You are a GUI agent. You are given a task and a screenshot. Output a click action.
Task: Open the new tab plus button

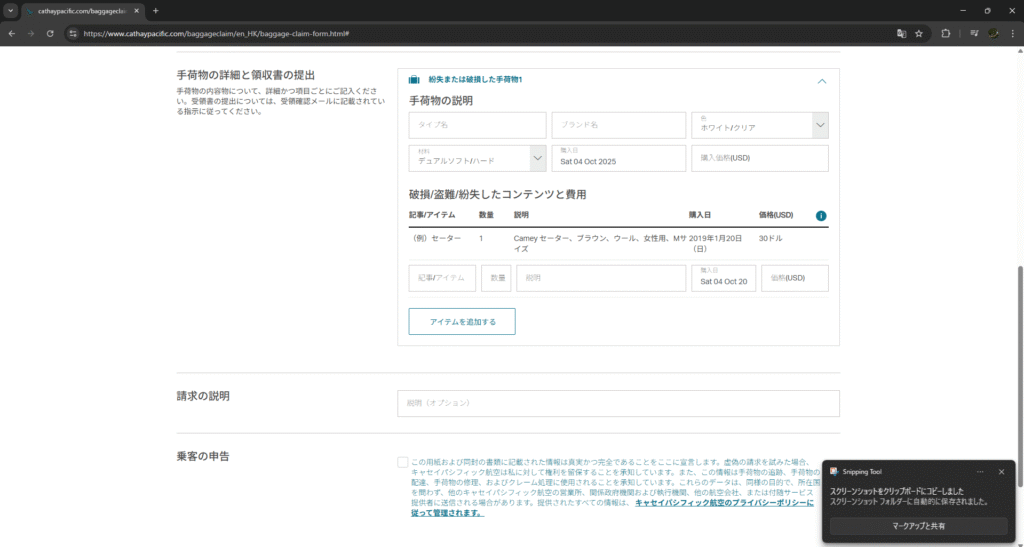(x=155, y=10)
